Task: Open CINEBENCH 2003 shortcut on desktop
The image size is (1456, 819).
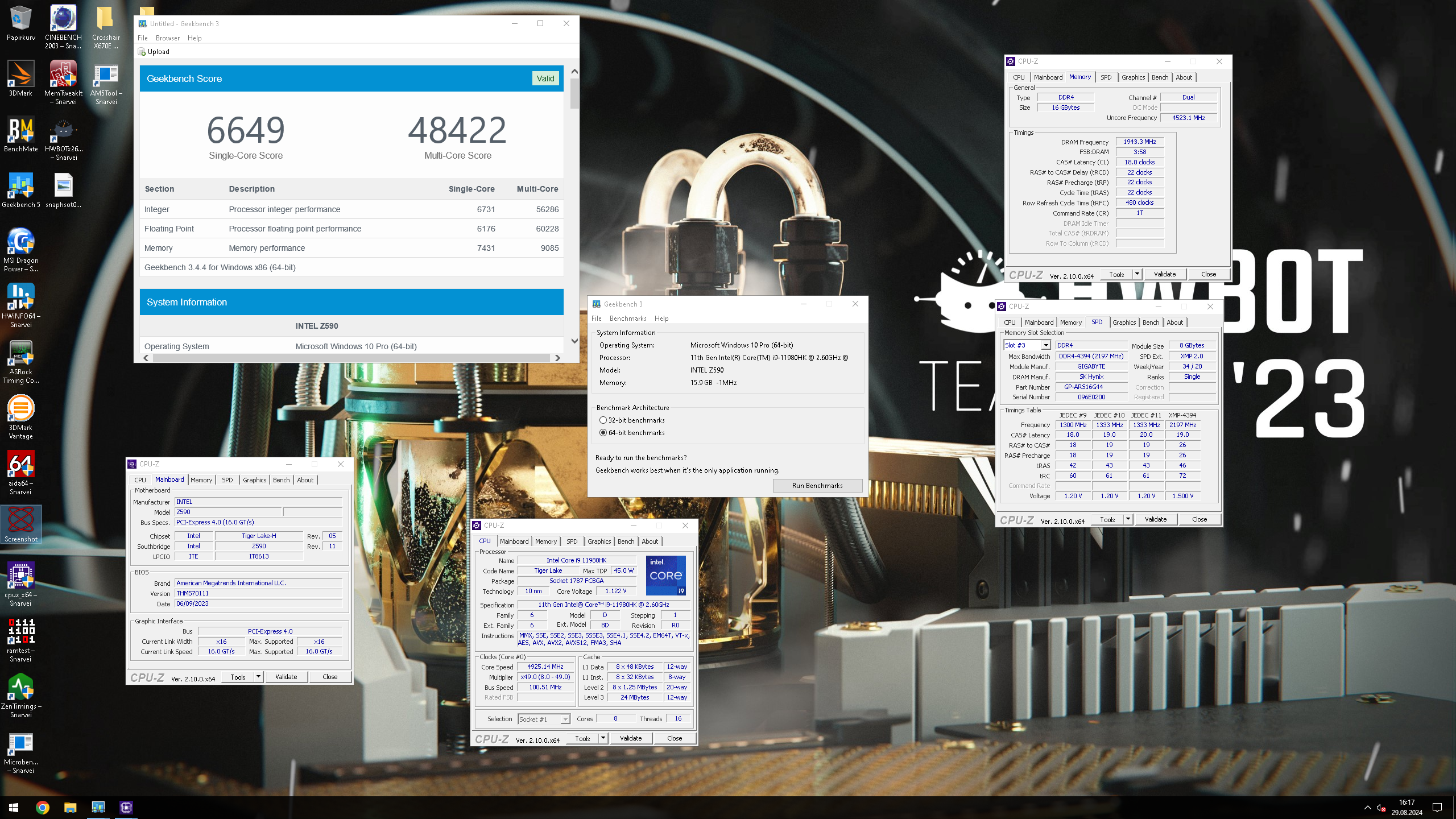Action: click(63, 27)
